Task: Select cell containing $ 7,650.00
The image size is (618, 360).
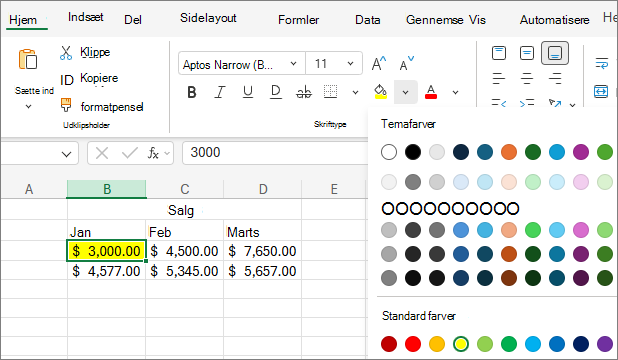Action: (x=262, y=251)
